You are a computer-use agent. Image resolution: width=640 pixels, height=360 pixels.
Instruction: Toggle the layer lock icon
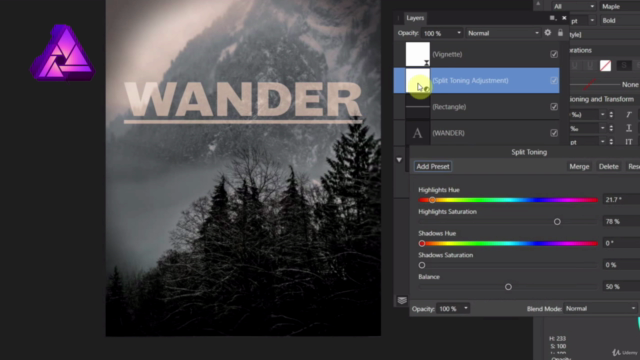point(560,33)
